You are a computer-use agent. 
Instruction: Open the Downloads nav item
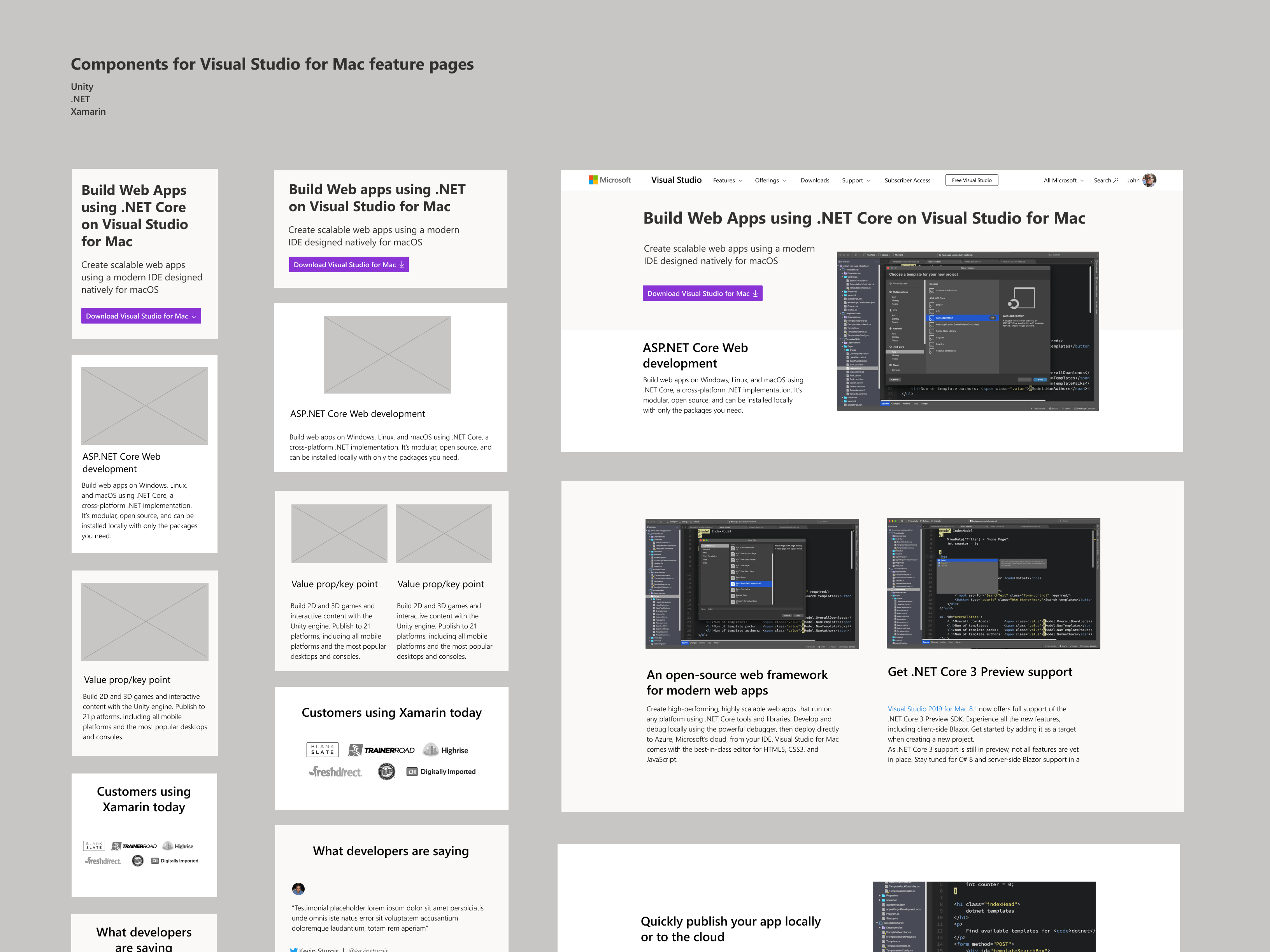coord(815,180)
